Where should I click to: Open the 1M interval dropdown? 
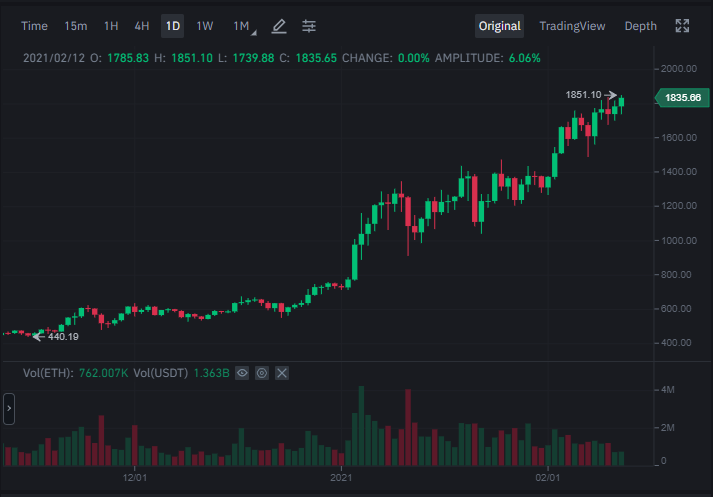click(244, 26)
